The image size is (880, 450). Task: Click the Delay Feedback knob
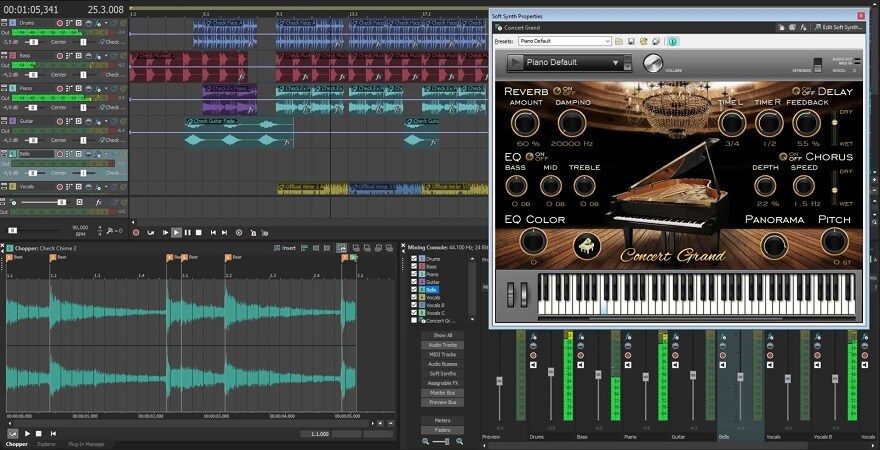click(x=806, y=123)
